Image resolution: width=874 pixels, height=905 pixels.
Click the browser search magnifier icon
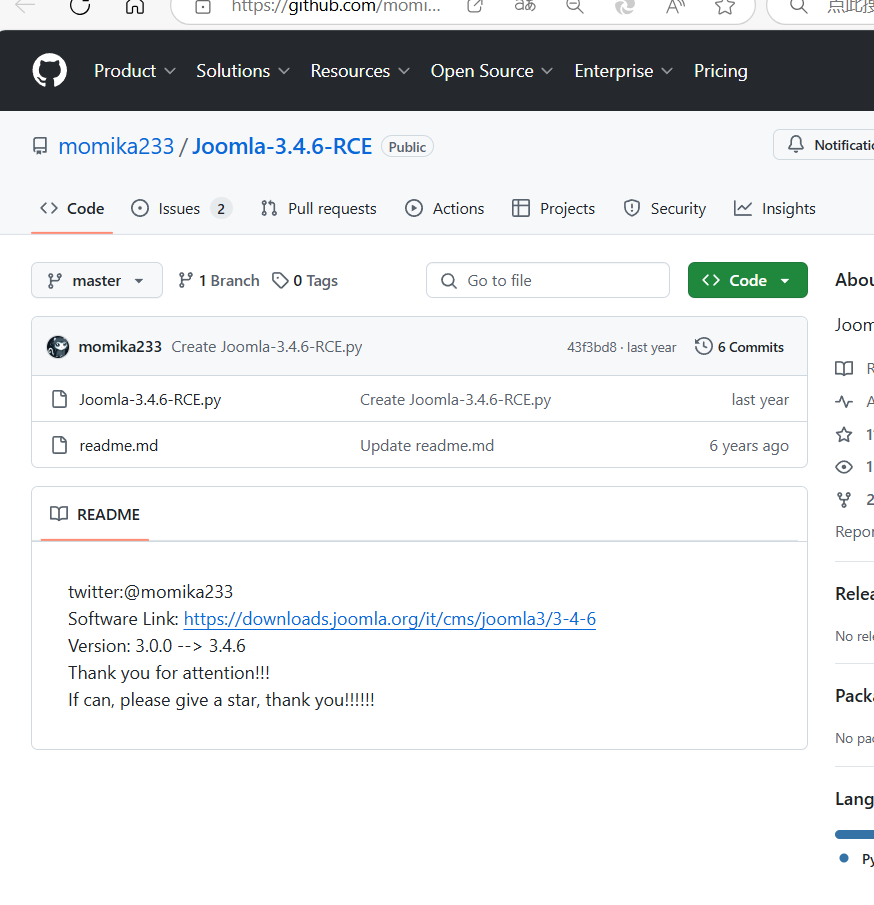[799, 6]
